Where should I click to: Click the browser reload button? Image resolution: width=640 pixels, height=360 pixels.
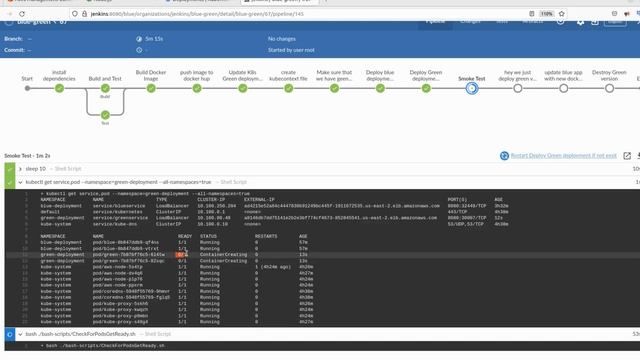pos(22,14)
